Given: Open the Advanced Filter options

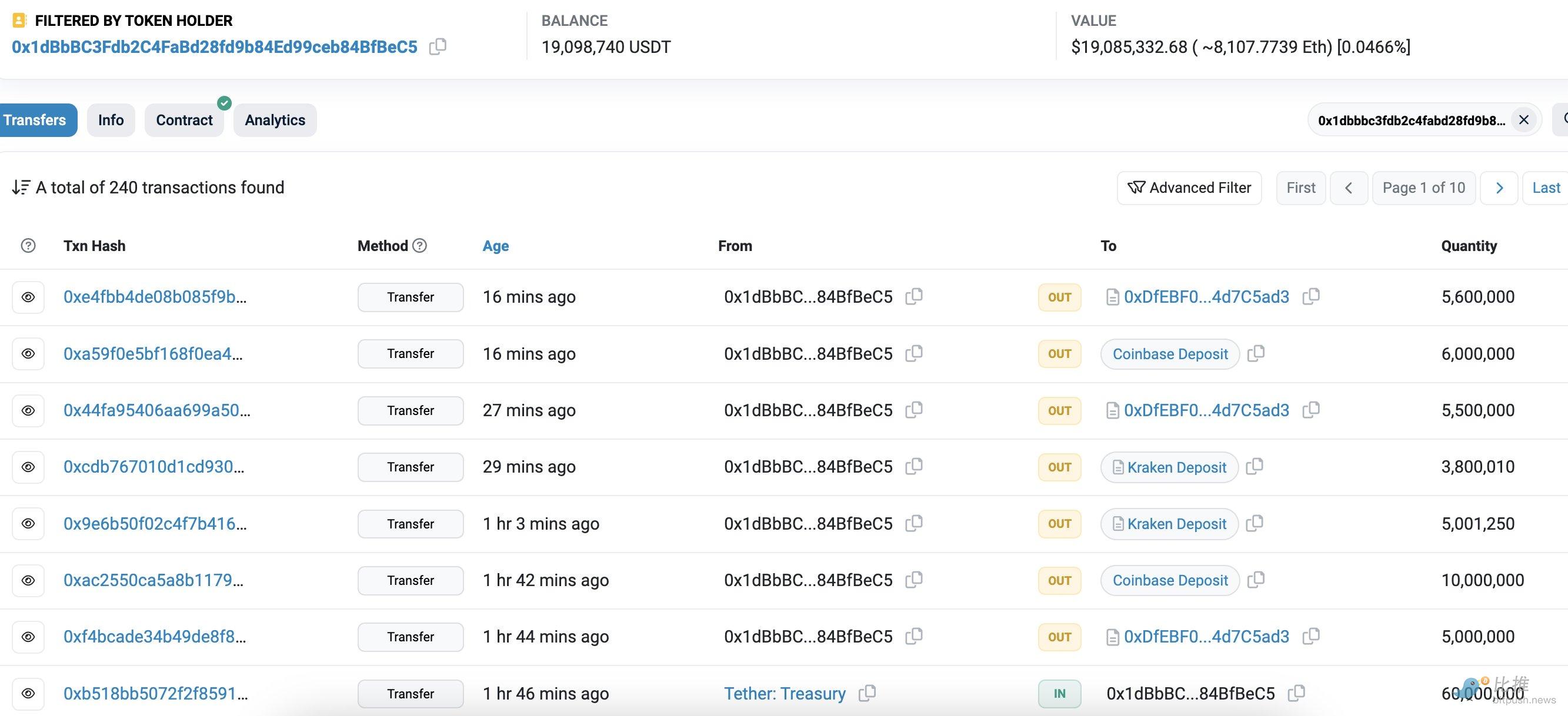Looking at the screenshot, I should pyautogui.click(x=1189, y=188).
